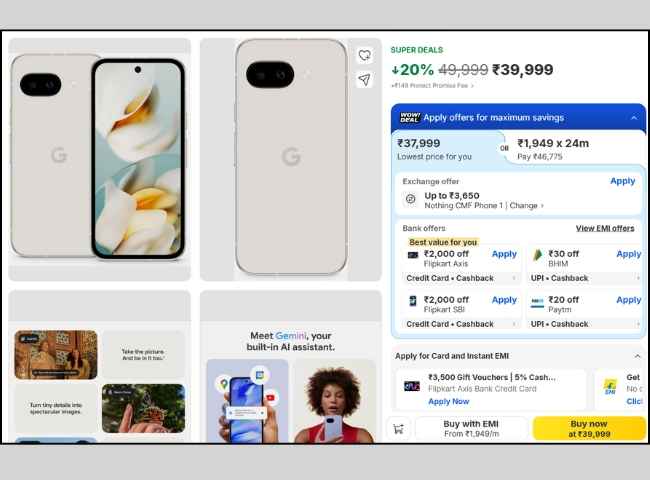Viewport: 650px width, 480px height.
Task: Apply the ₹30 off BHIM offer
Action: [628, 254]
